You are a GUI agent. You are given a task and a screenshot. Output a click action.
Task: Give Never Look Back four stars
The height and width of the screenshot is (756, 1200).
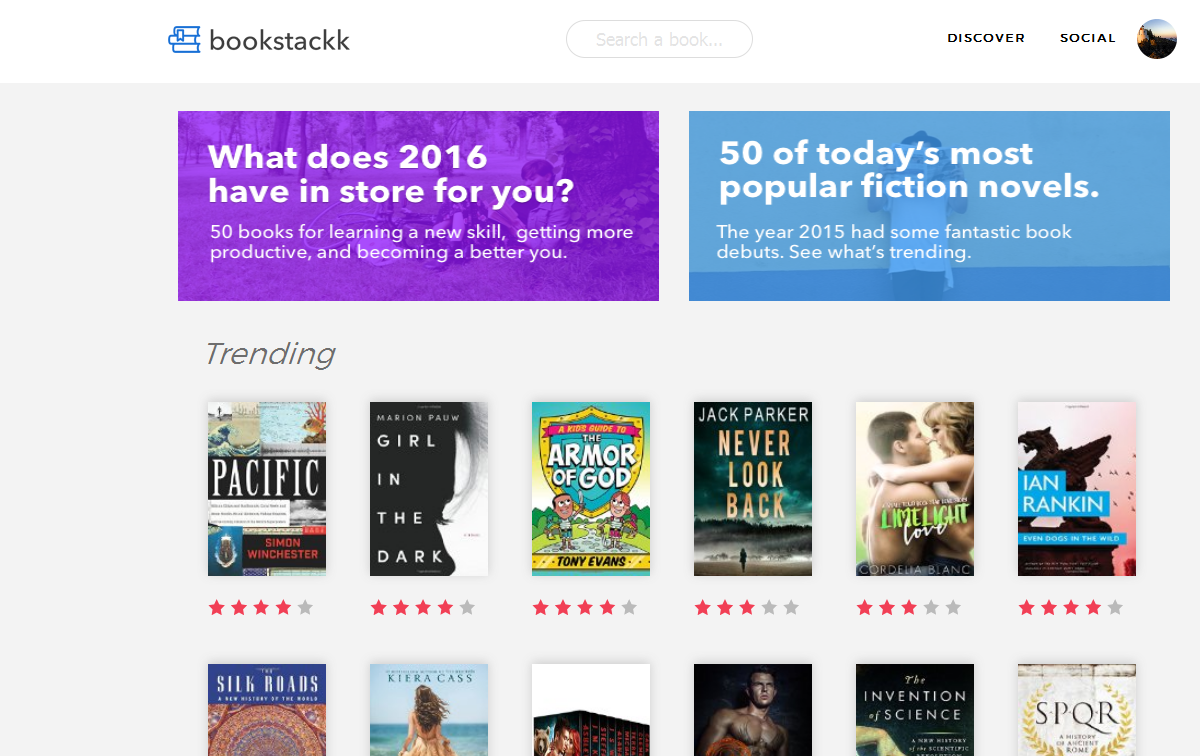tap(769, 607)
